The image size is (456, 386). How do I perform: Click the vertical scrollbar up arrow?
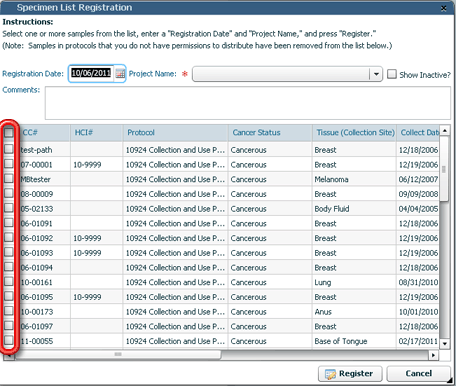pyautogui.click(x=445, y=130)
